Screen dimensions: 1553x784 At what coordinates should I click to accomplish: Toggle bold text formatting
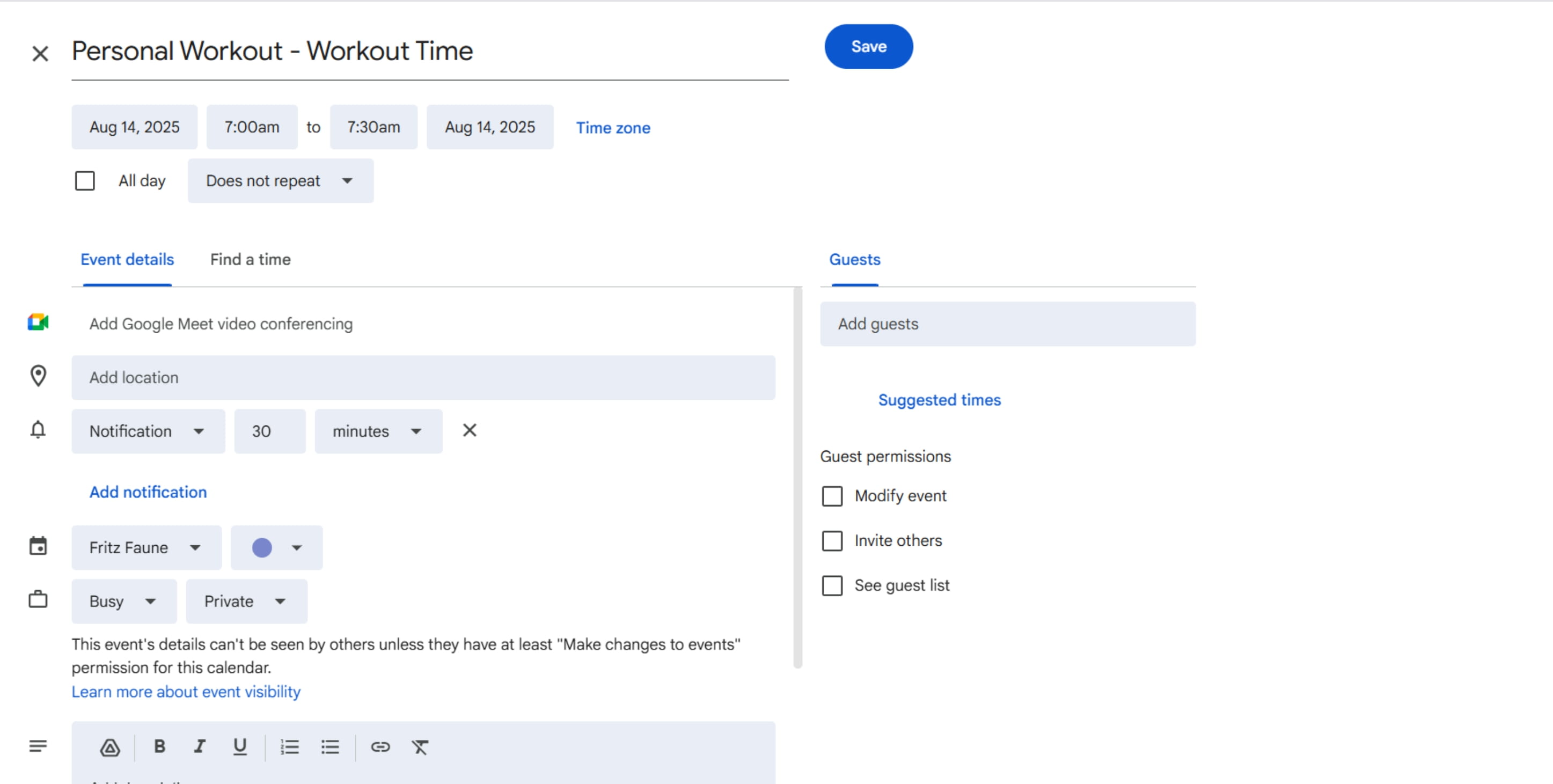(159, 746)
